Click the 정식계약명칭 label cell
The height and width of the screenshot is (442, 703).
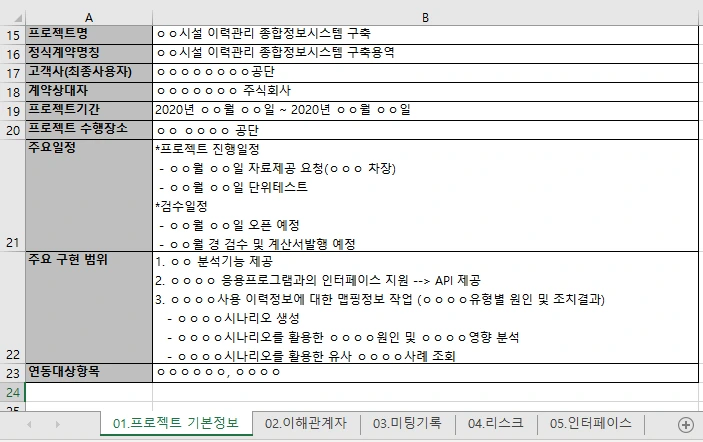click(89, 54)
